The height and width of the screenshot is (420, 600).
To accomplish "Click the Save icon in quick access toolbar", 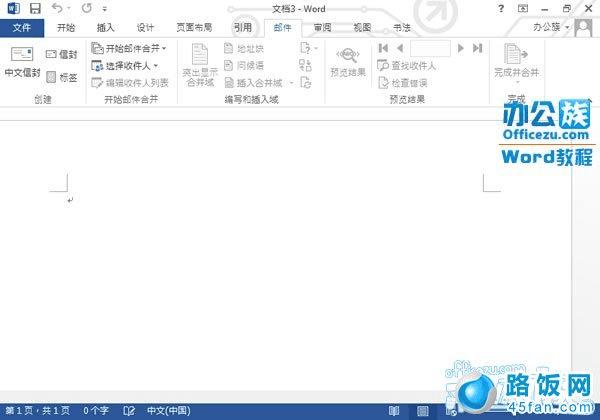I will tap(35, 8).
